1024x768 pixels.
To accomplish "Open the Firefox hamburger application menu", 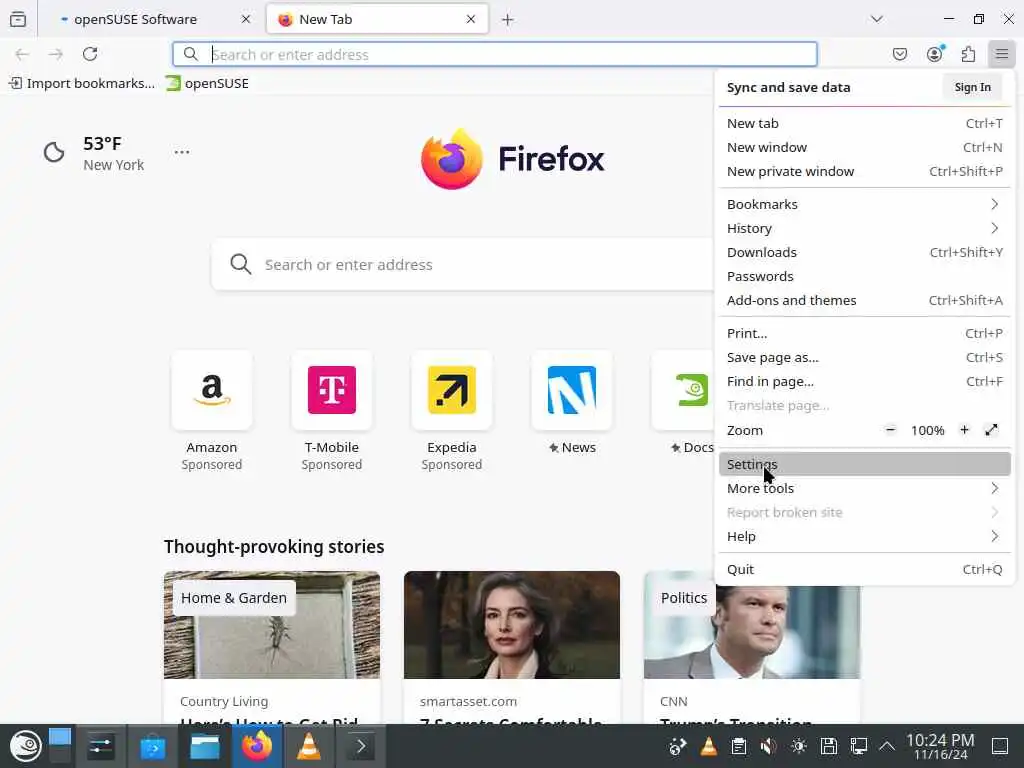I will pyautogui.click(x=1001, y=54).
